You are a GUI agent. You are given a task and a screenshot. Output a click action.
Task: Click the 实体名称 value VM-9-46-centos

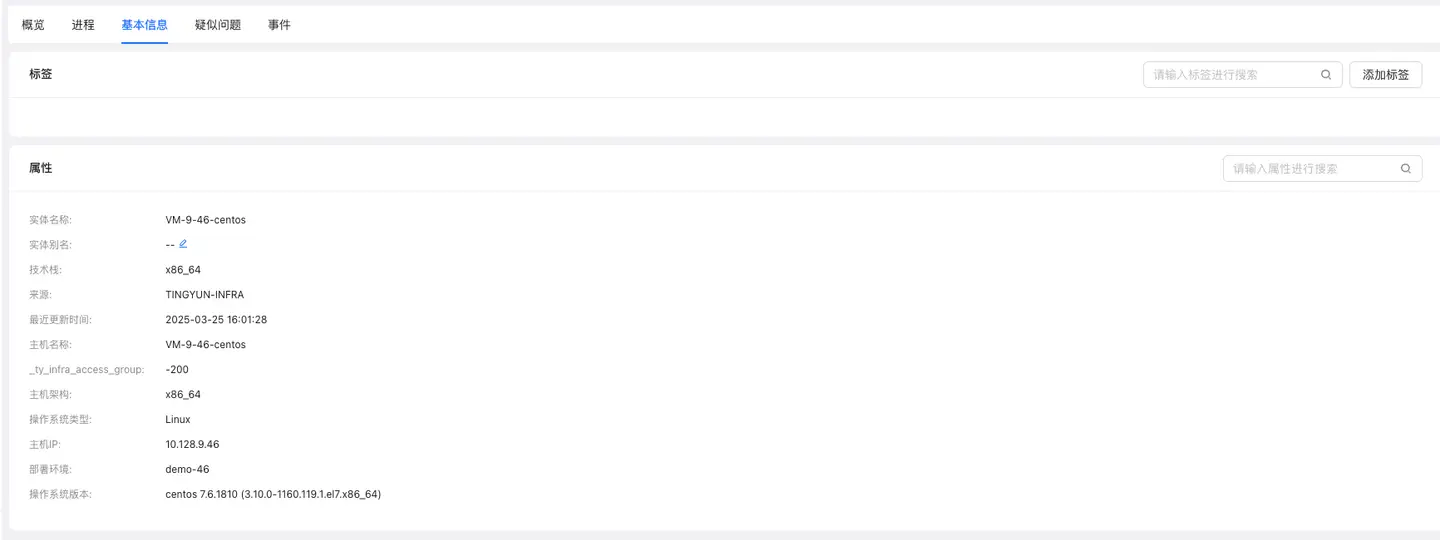click(205, 220)
